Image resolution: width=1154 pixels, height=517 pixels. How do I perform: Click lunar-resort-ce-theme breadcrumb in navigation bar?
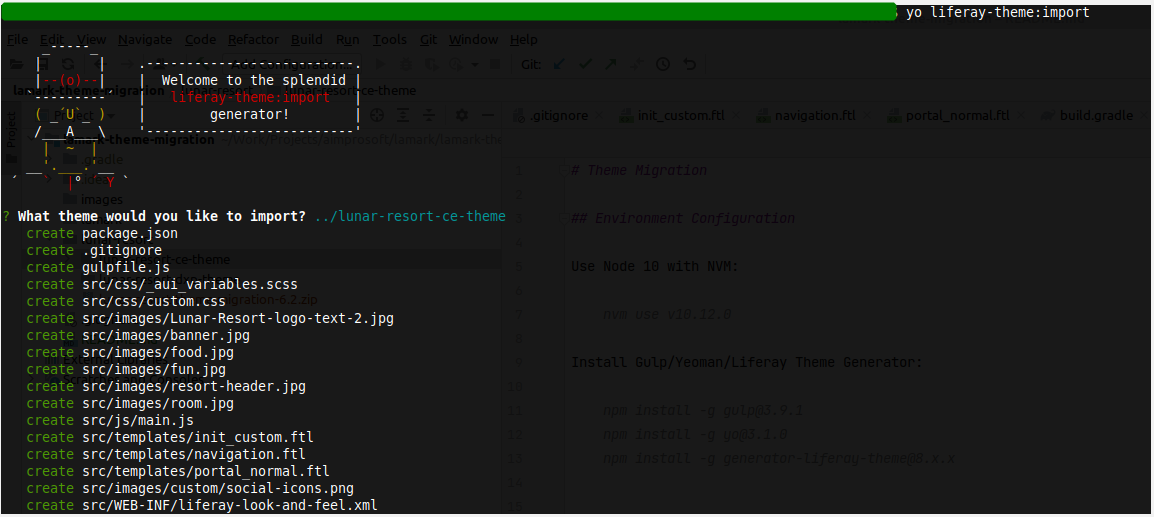351,91
